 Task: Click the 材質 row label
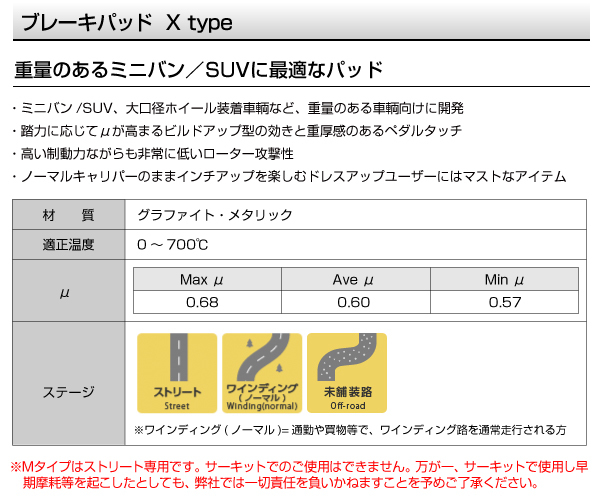coord(68,215)
